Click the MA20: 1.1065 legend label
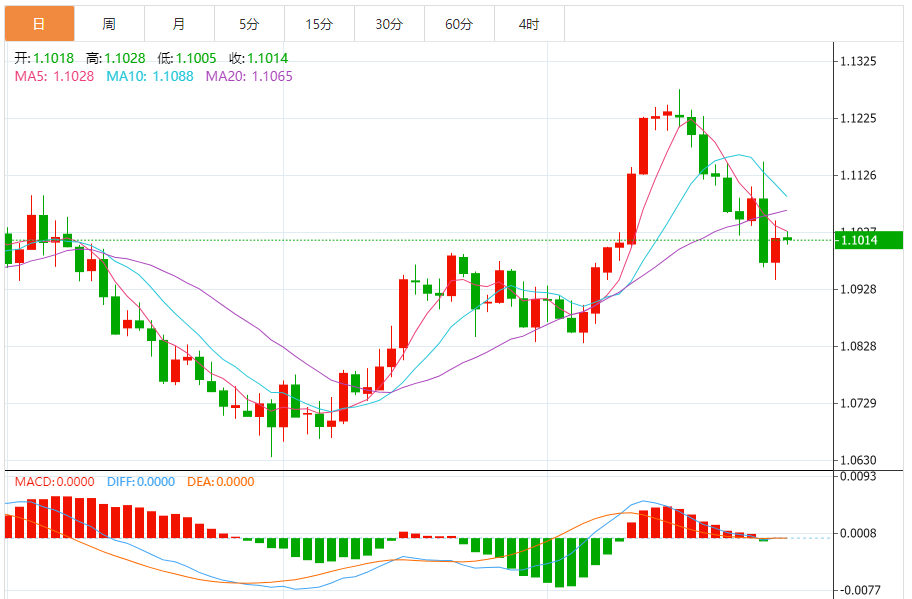The image size is (912, 599). point(249,76)
